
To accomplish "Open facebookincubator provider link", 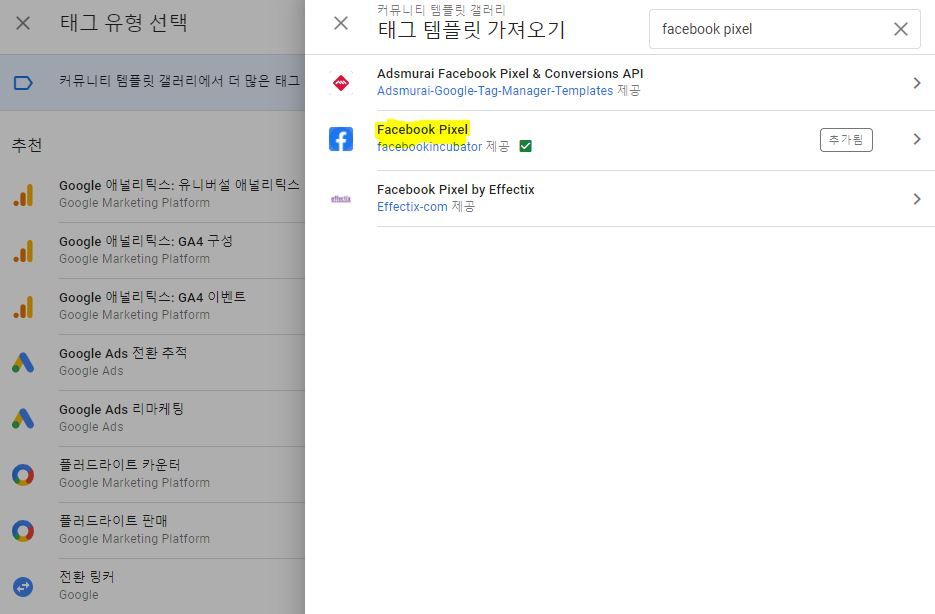I will 429,147.
